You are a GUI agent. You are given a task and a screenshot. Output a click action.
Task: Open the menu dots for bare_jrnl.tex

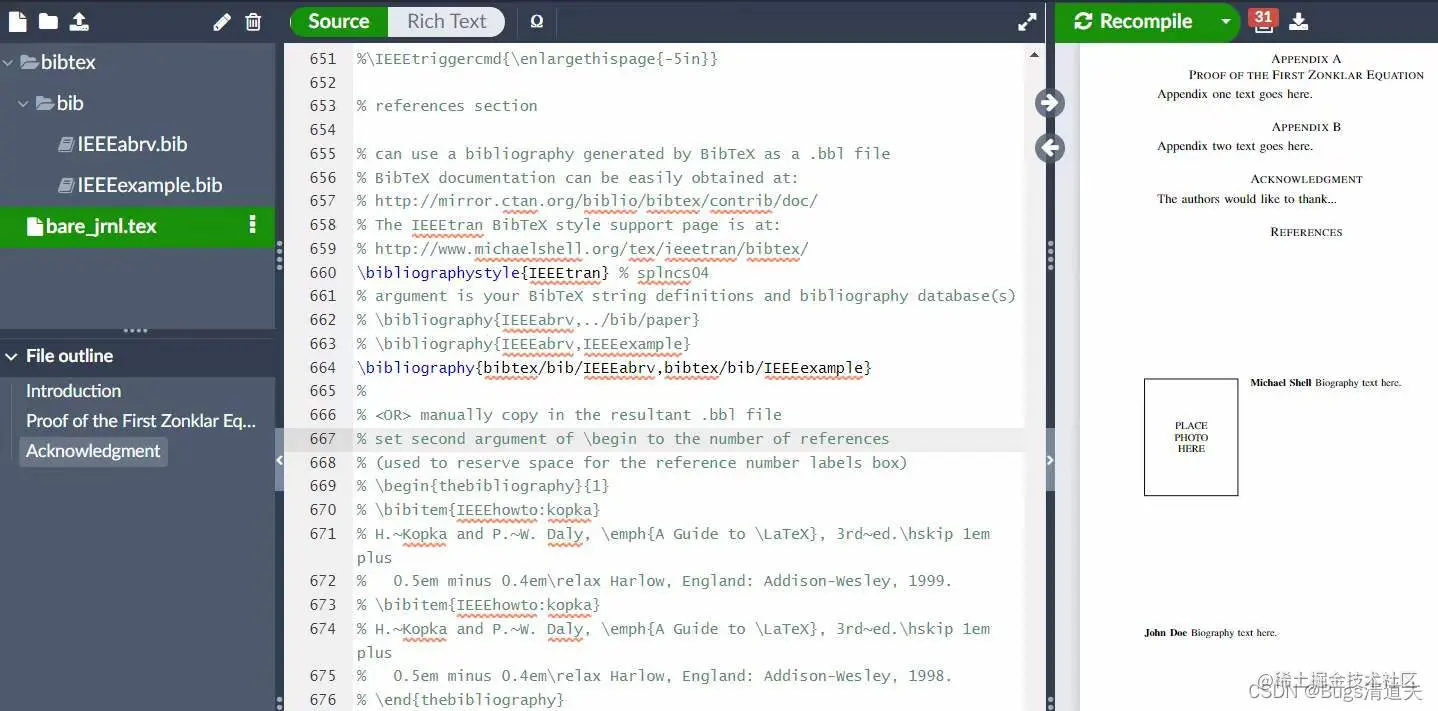coord(252,225)
